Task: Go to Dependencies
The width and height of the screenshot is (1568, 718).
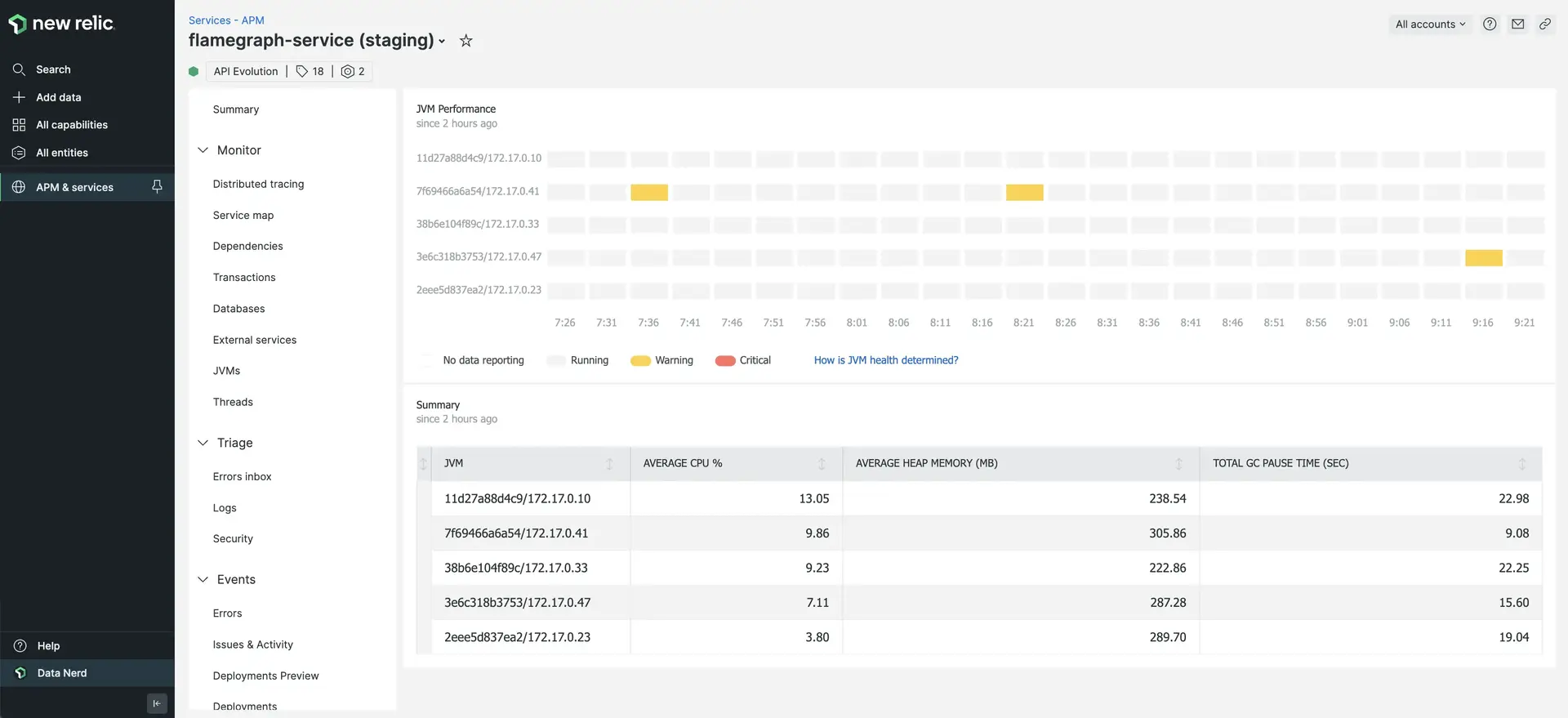Action: (247, 246)
